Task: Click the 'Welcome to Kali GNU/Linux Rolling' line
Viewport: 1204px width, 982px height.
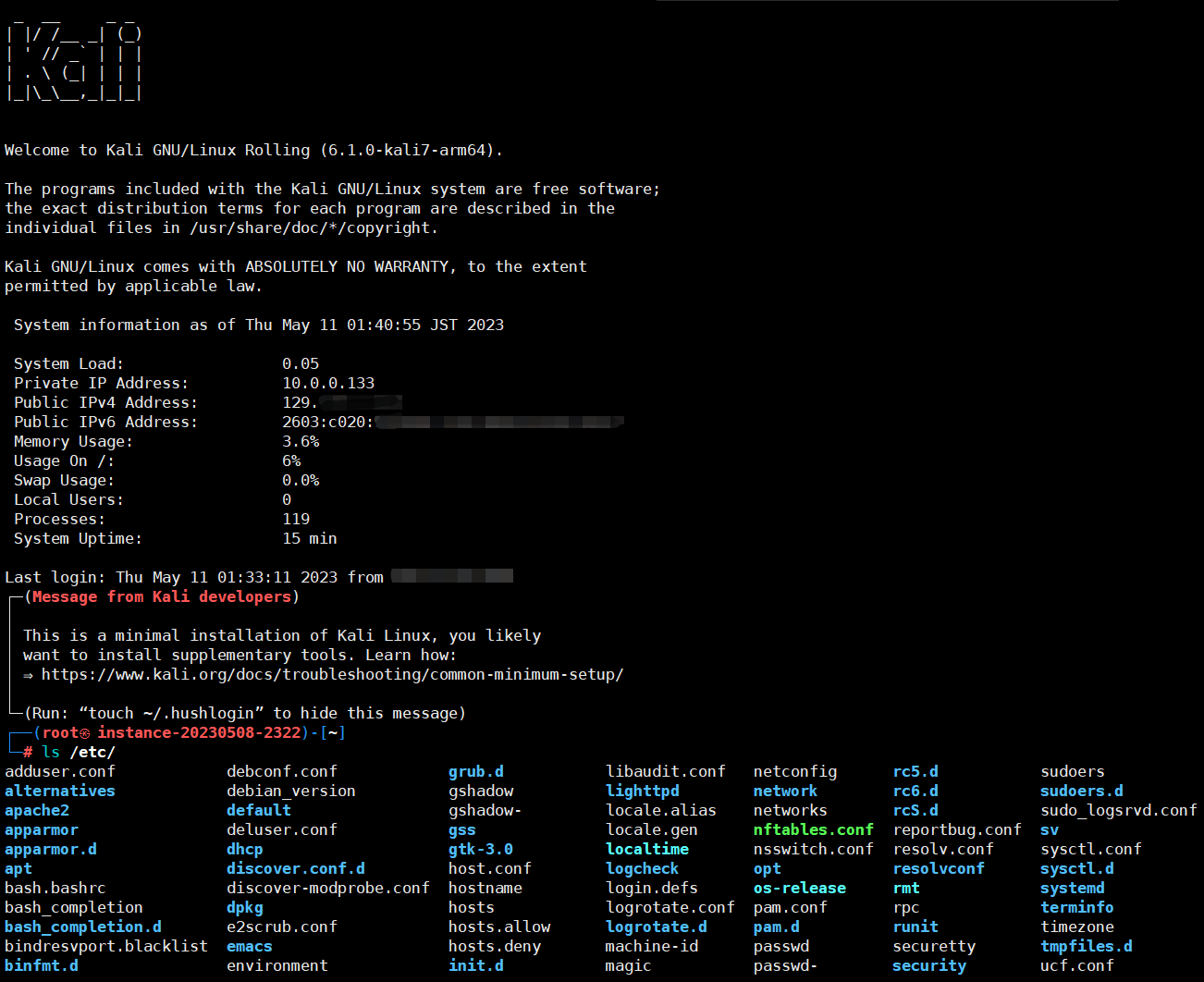Action: pos(253,150)
